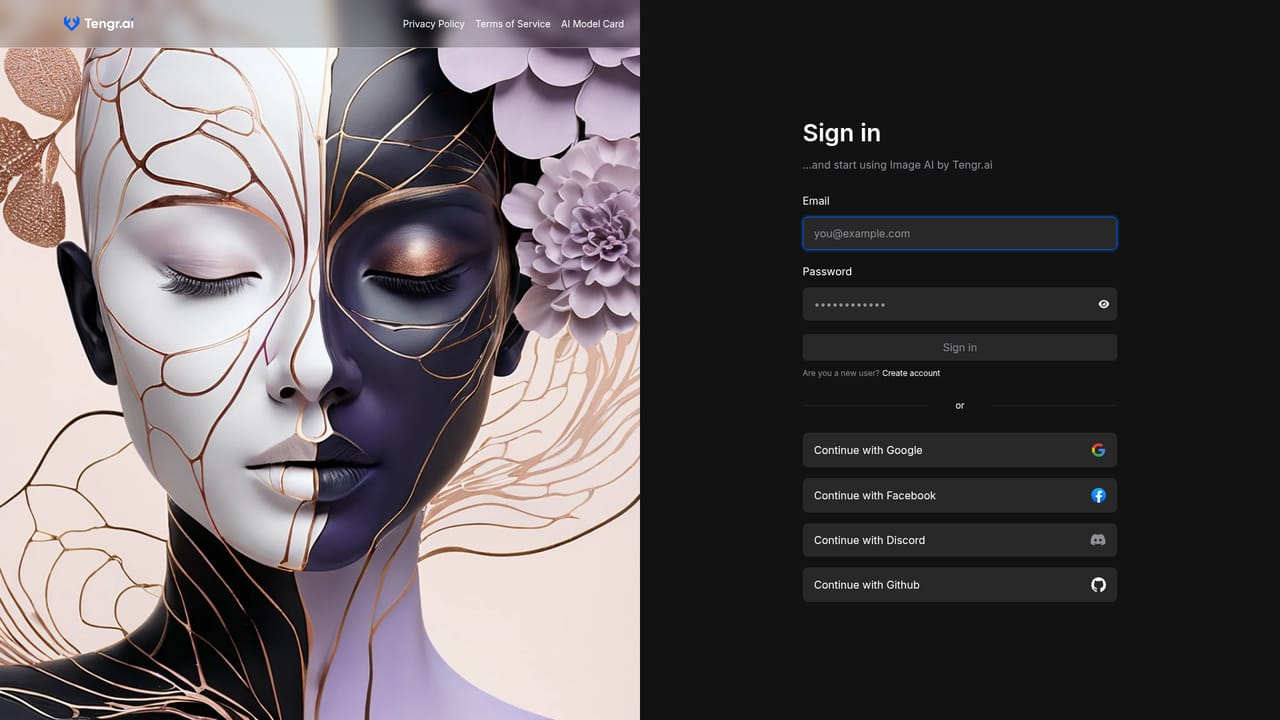Image resolution: width=1280 pixels, height=720 pixels.
Task: Click the "or" separator text
Action: [960, 405]
